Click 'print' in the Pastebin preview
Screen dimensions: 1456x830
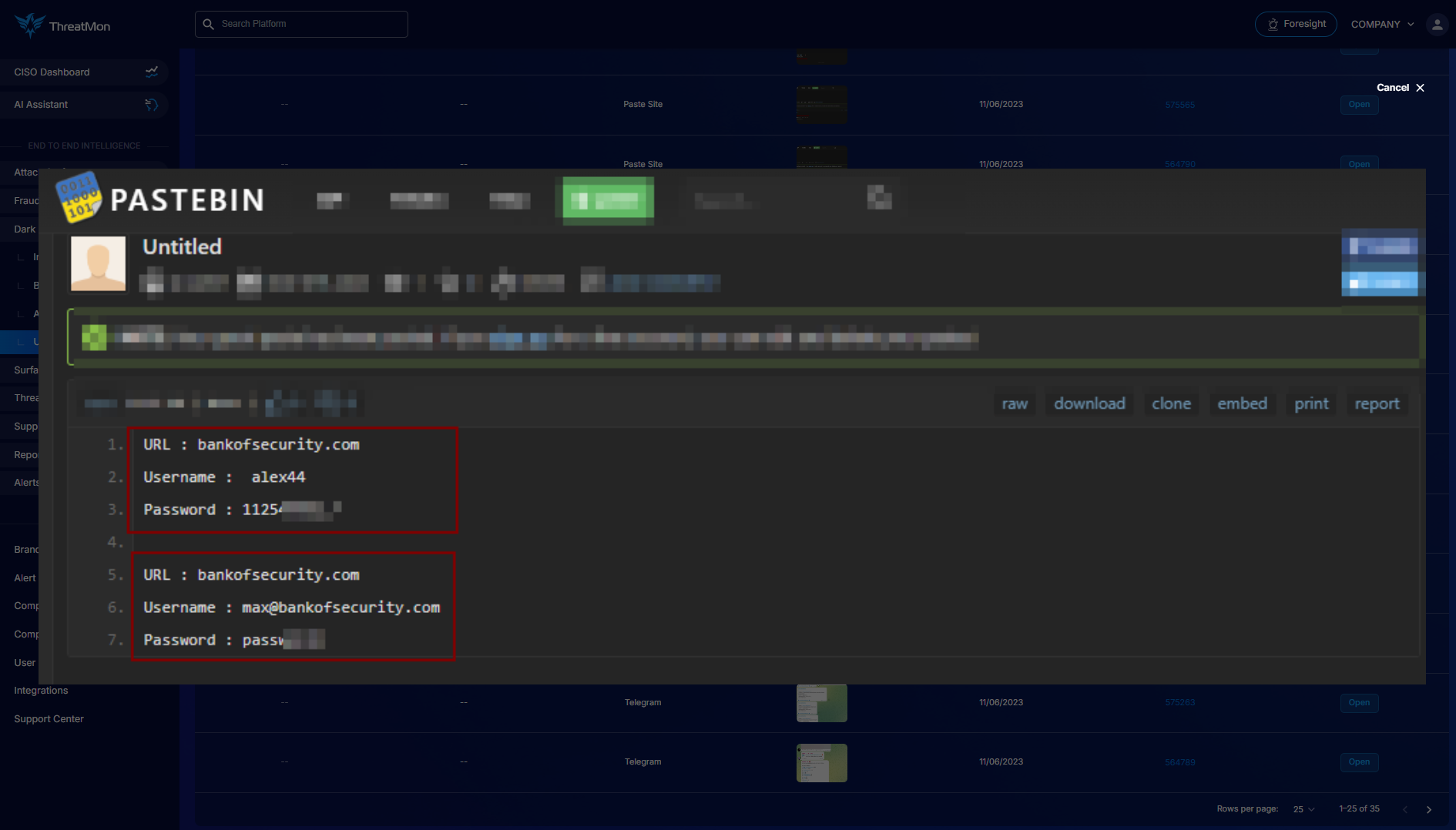pos(1311,403)
